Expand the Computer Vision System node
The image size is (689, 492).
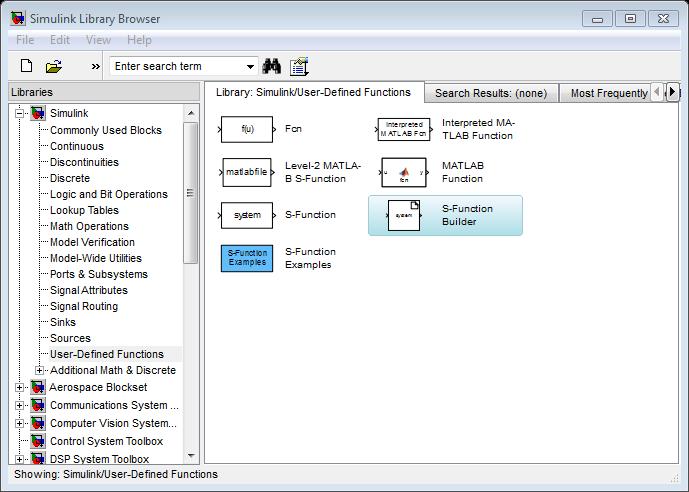[19, 423]
